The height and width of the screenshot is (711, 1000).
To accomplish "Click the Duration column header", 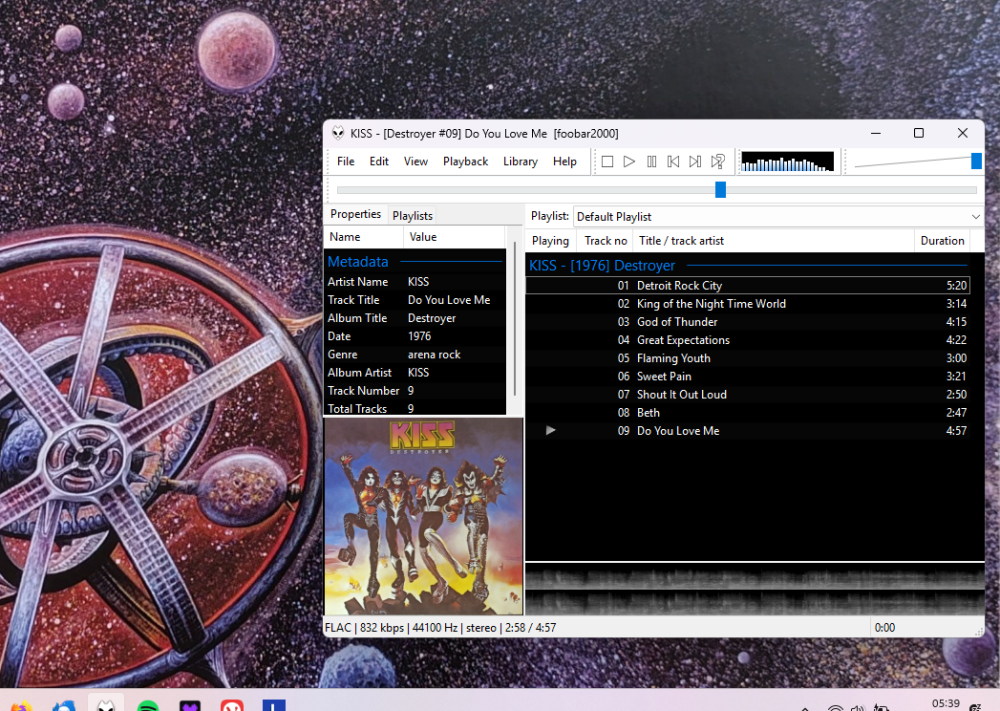I will point(942,240).
